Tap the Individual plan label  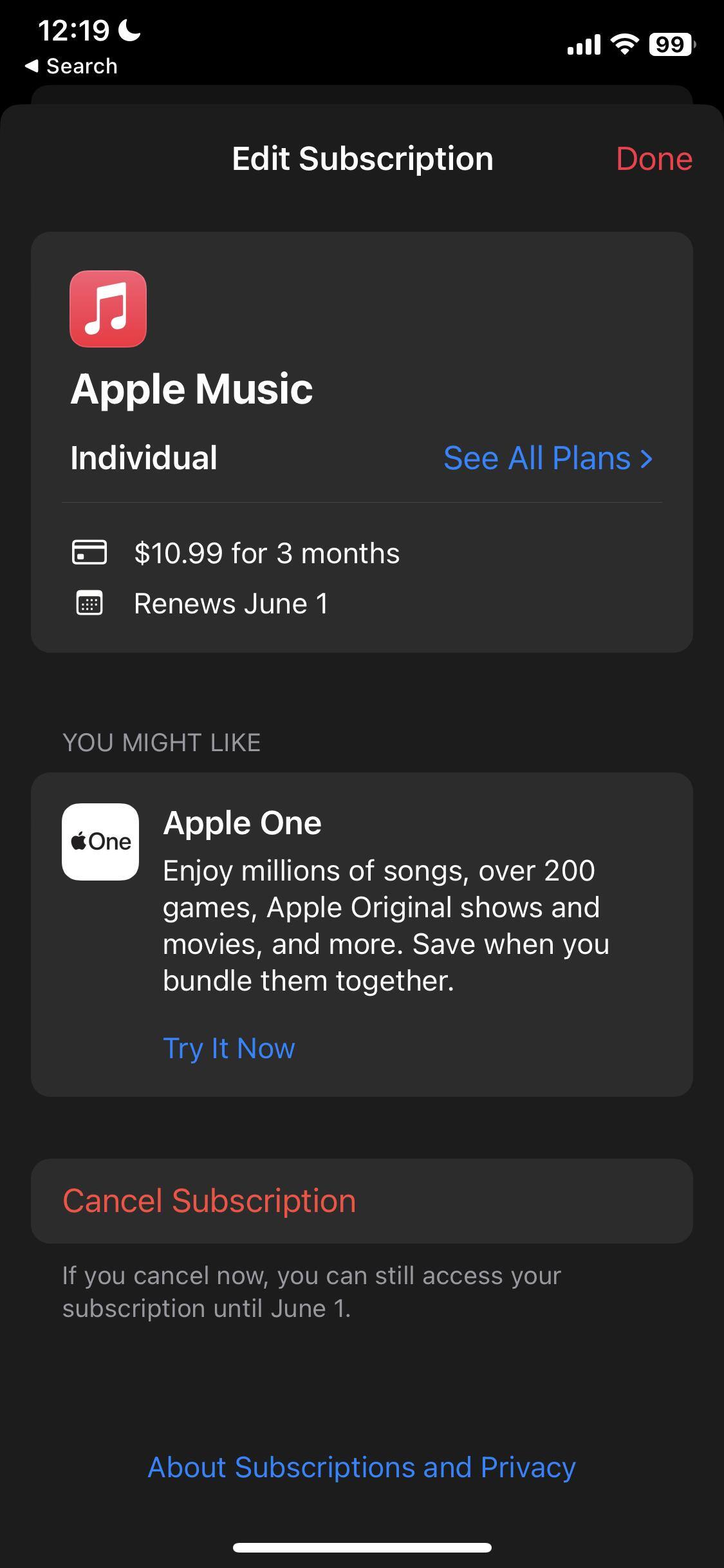click(x=144, y=458)
